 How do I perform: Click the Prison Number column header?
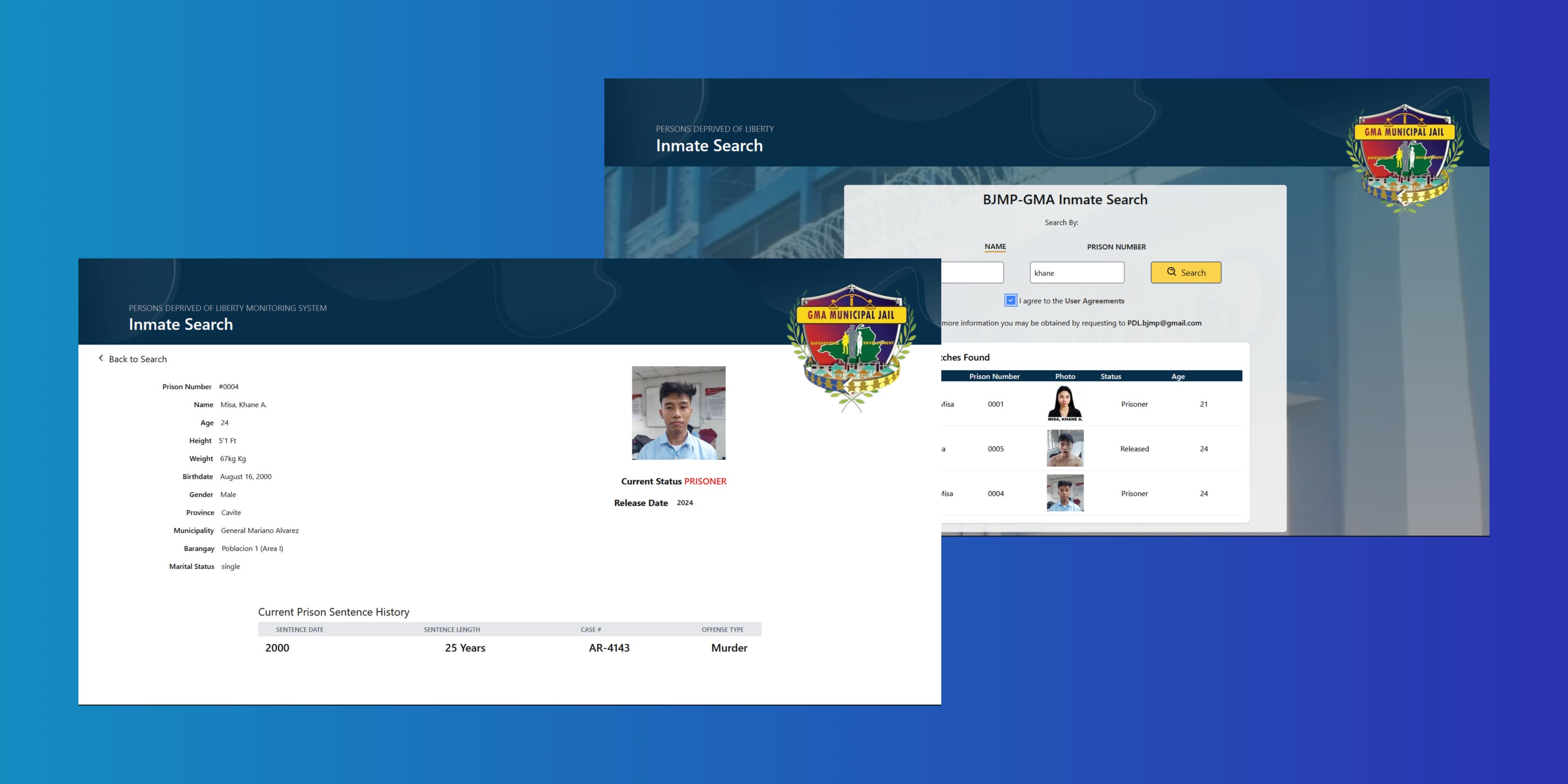click(x=994, y=376)
